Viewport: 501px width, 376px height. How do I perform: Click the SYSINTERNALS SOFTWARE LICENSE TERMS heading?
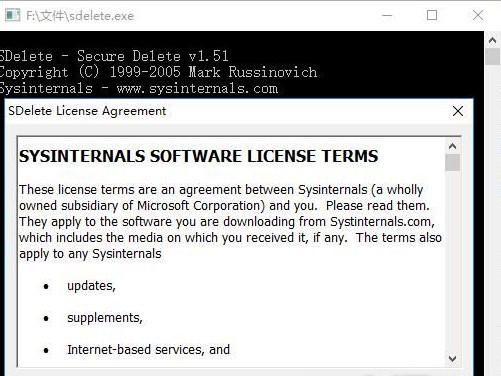[x=199, y=156]
